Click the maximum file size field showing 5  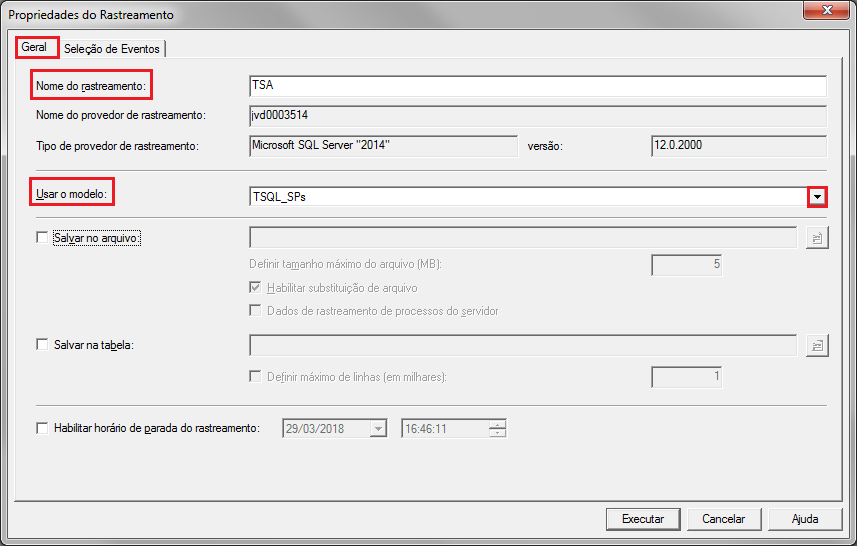coord(686,265)
